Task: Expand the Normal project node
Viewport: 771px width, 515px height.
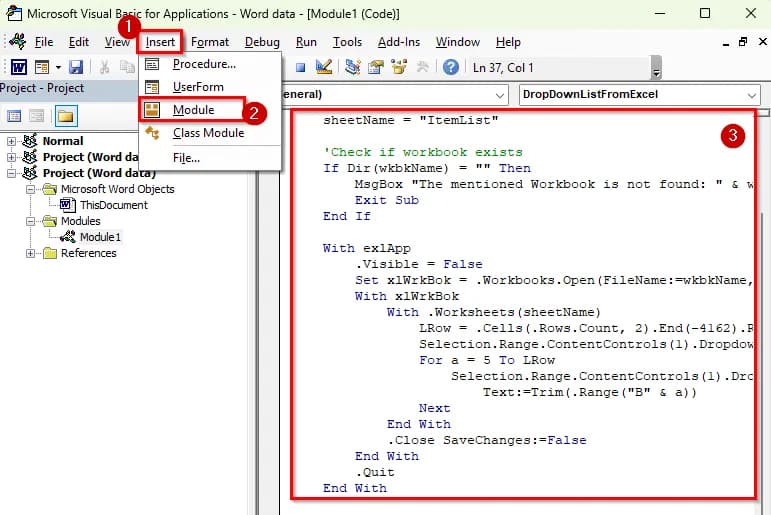Action: coord(11,141)
